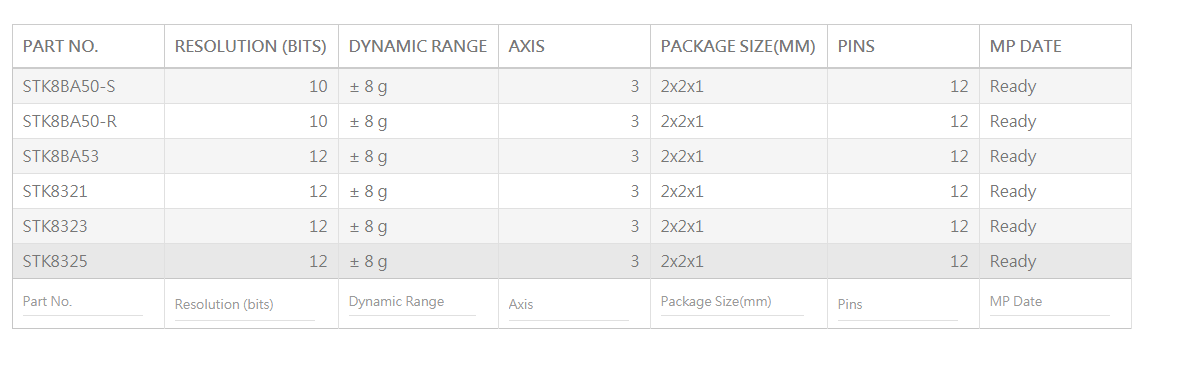Focus the MP Date filter field
The width and height of the screenshot is (1185, 382).
(1050, 302)
